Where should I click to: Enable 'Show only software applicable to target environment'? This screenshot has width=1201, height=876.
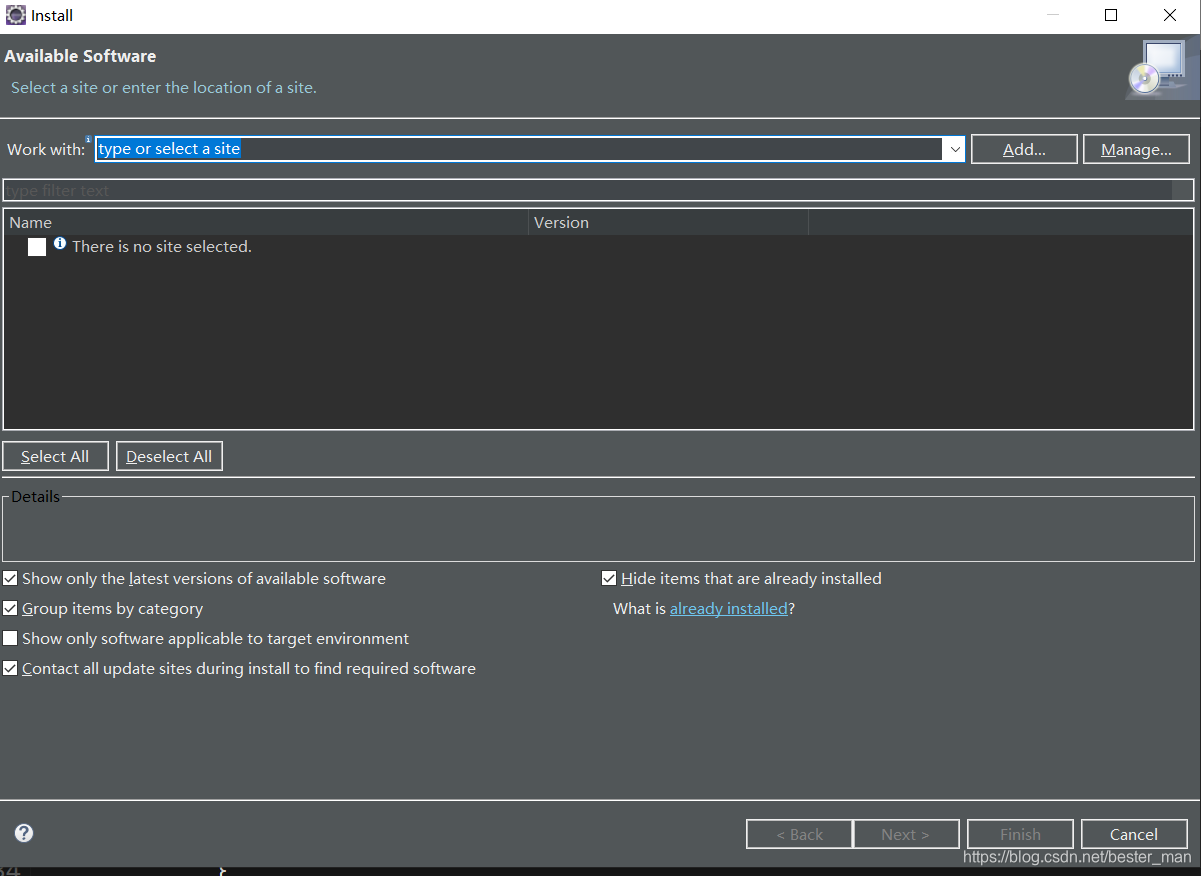tap(10, 638)
